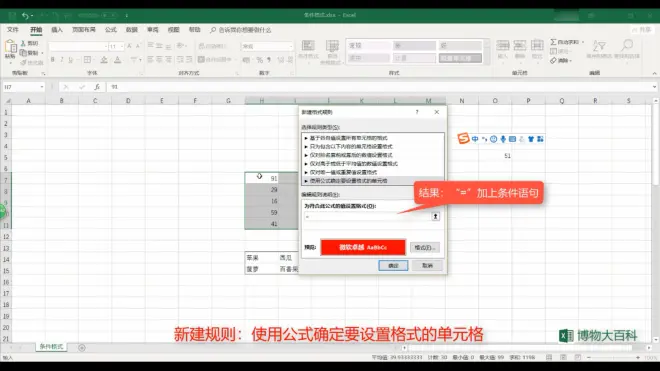This screenshot has width=660, height=371.
Task: Click the Find and Select magnifier icon
Action: pos(627,49)
